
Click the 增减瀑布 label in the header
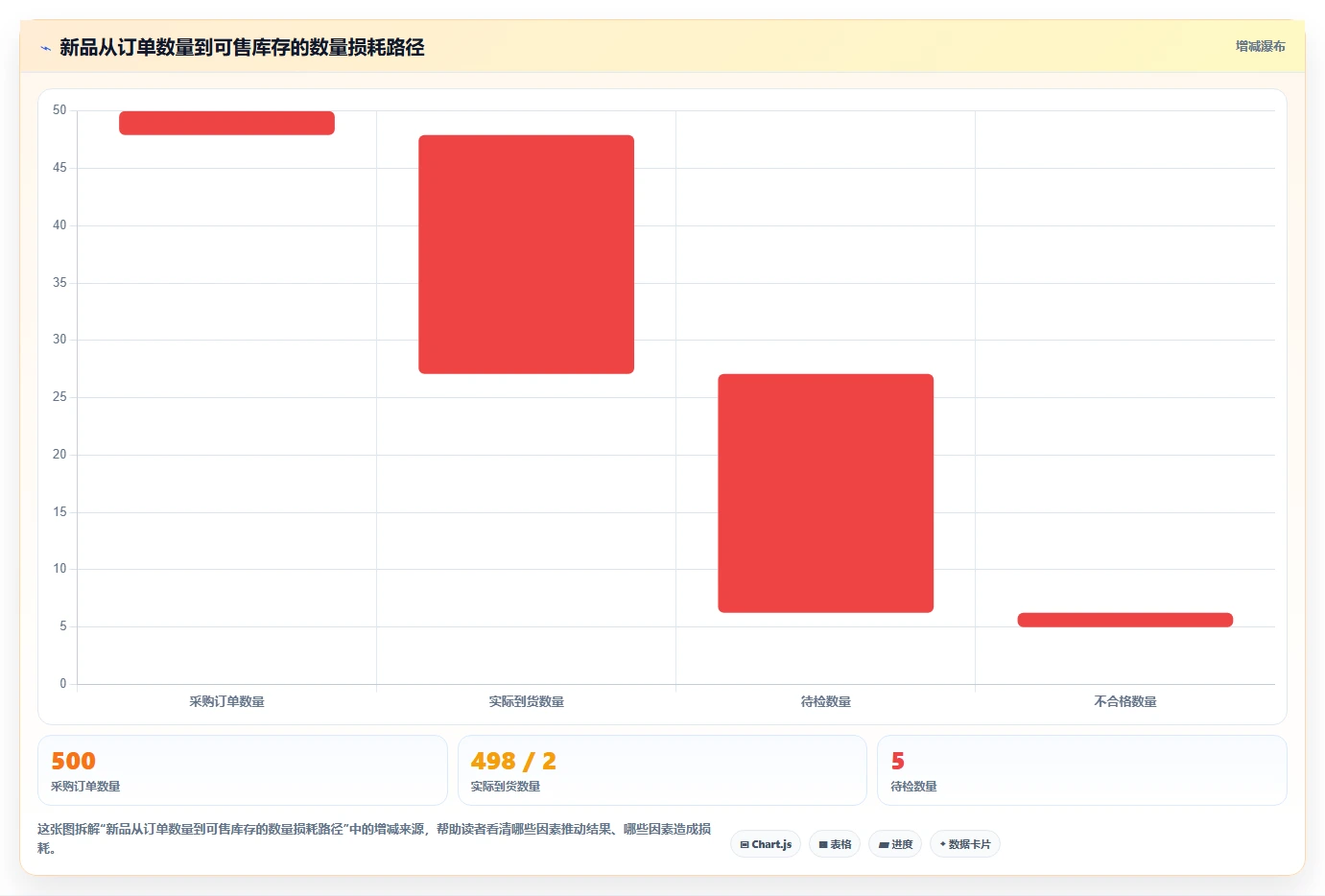point(1260,46)
